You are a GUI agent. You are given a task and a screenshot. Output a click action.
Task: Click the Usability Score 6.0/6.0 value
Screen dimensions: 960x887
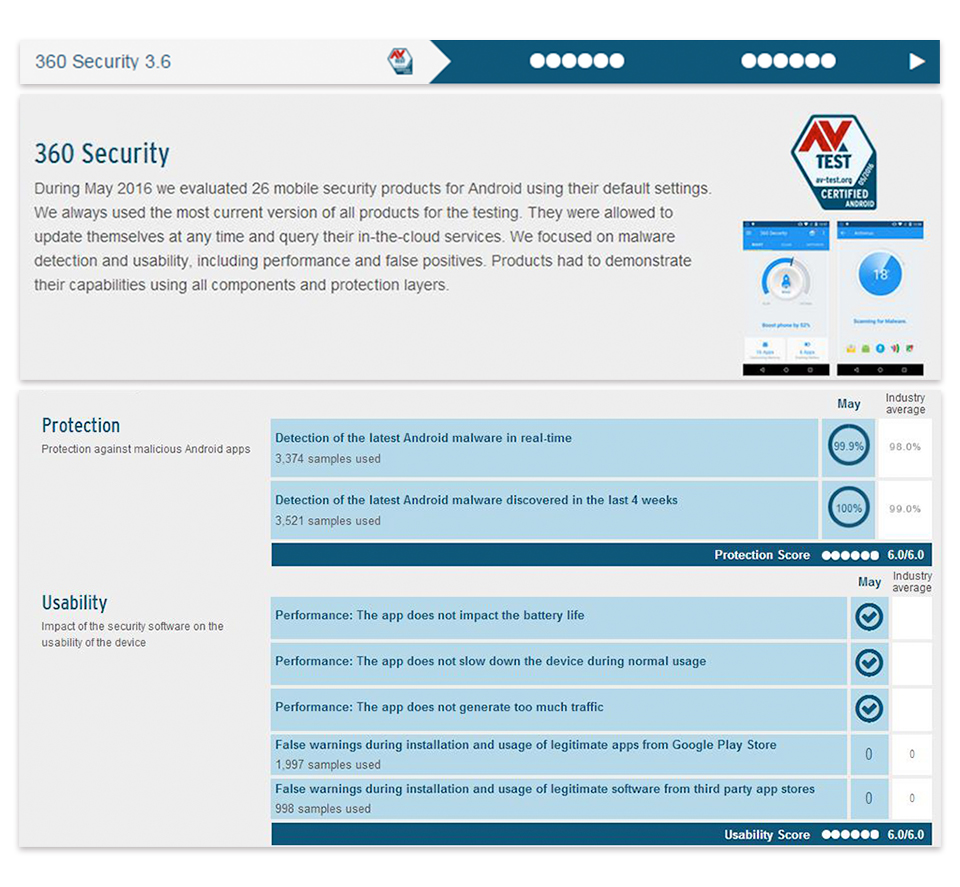tap(906, 835)
